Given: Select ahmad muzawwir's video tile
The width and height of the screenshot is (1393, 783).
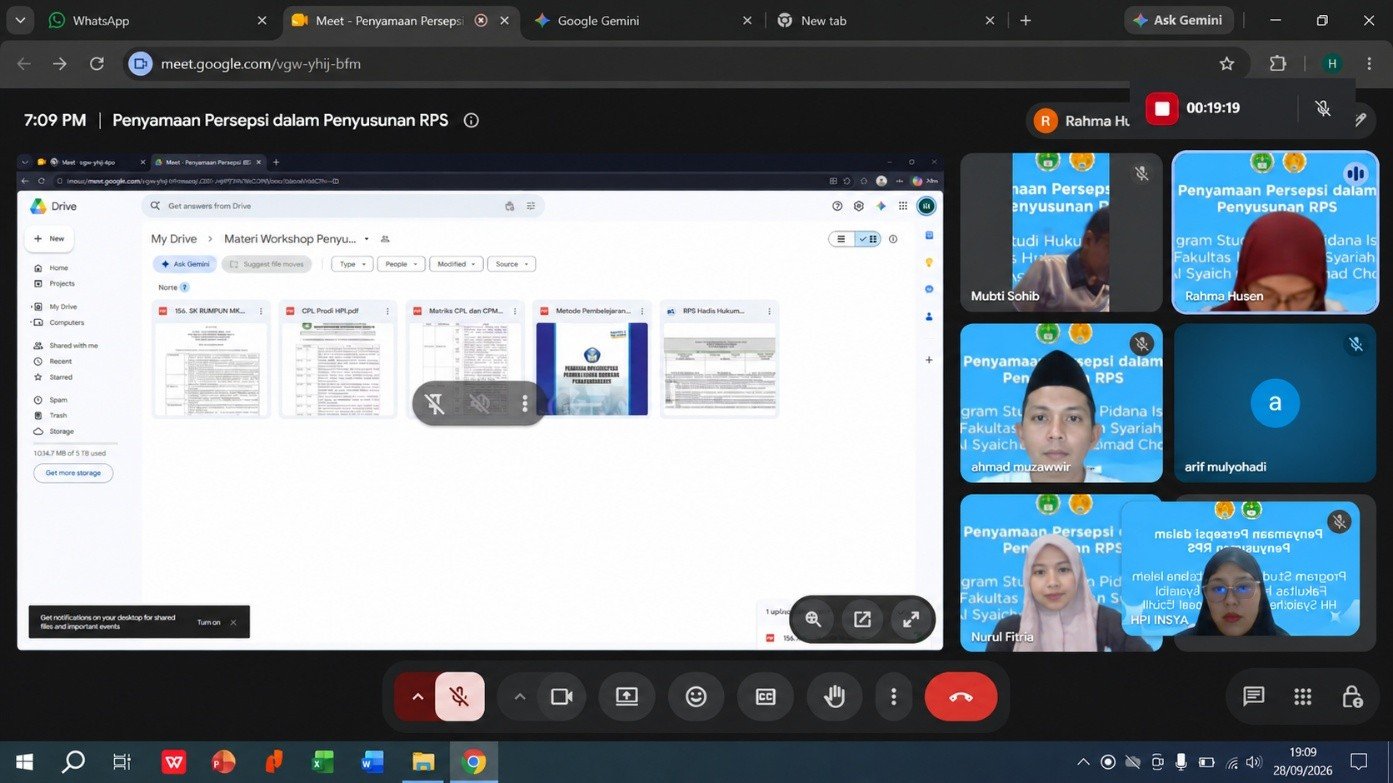Looking at the screenshot, I should pos(1061,402).
